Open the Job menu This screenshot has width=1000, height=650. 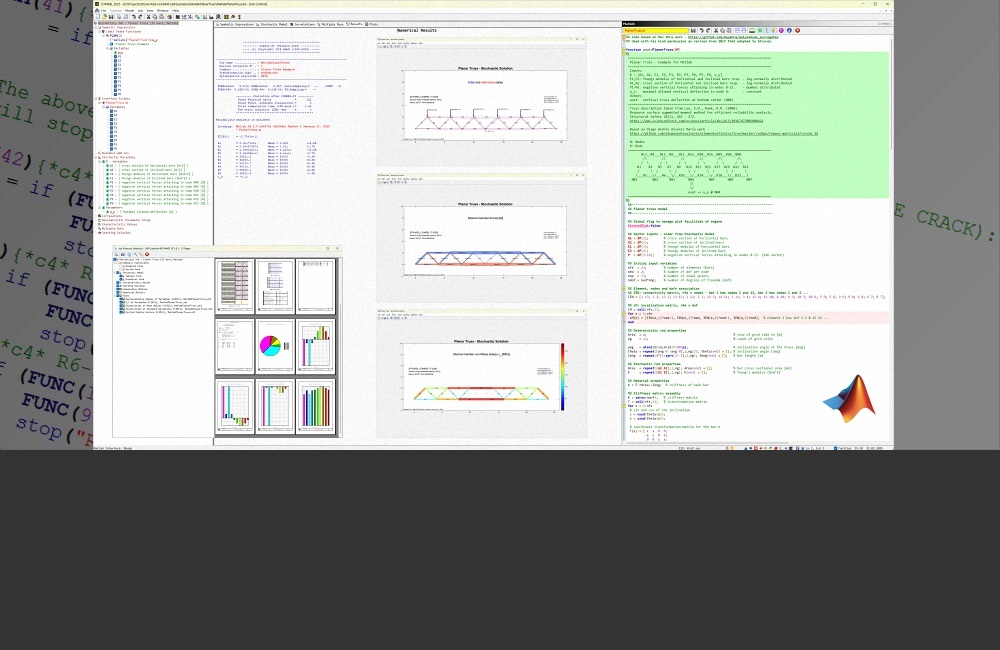pos(140,11)
